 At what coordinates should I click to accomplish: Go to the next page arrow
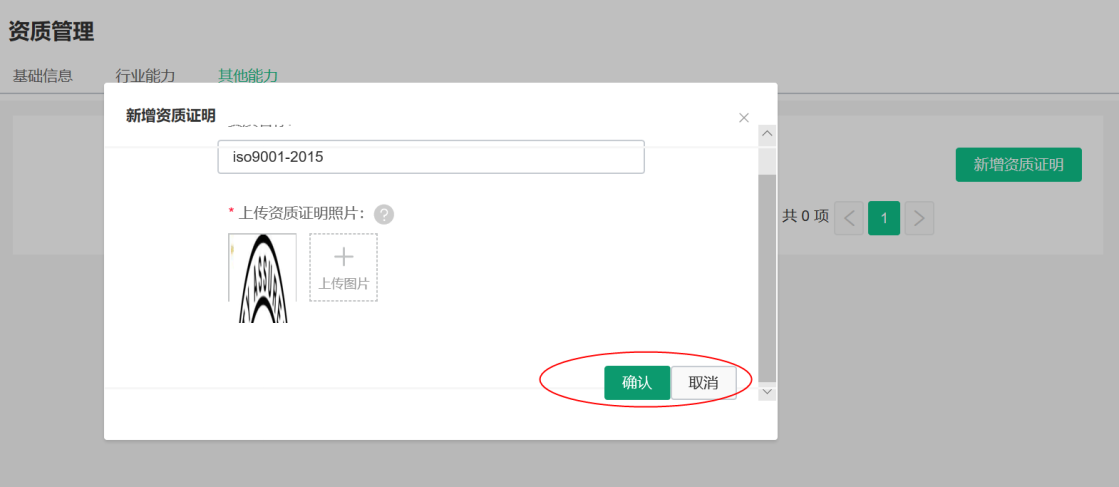(x=919, y=218)
